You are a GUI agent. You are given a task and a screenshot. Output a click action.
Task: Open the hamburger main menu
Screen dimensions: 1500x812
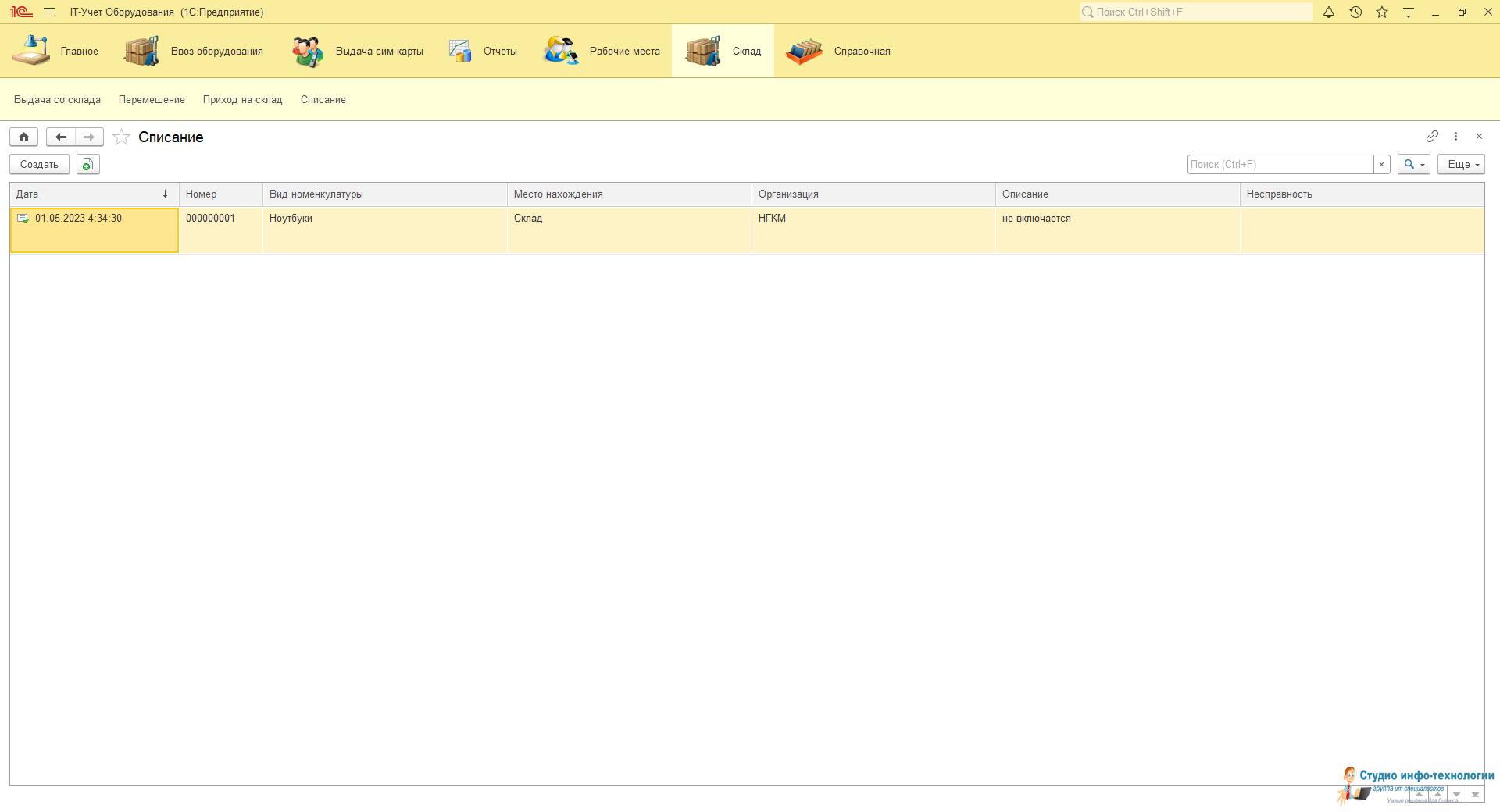pos(49,12)
